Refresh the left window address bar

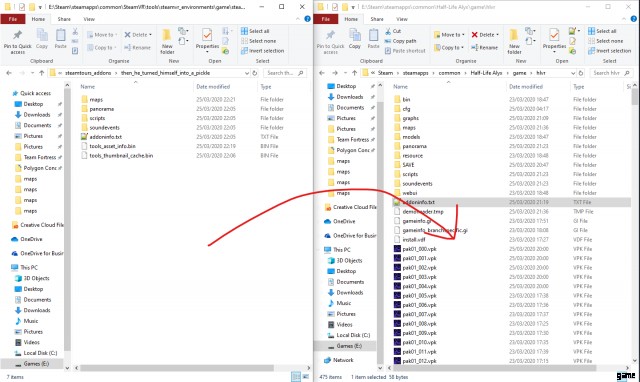[255, 73]
